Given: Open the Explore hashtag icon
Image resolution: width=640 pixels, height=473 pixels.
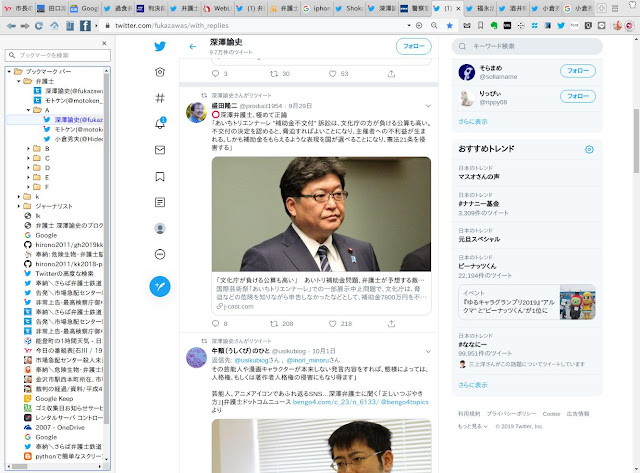Looking at the screenshot, I should pos(160,98).
